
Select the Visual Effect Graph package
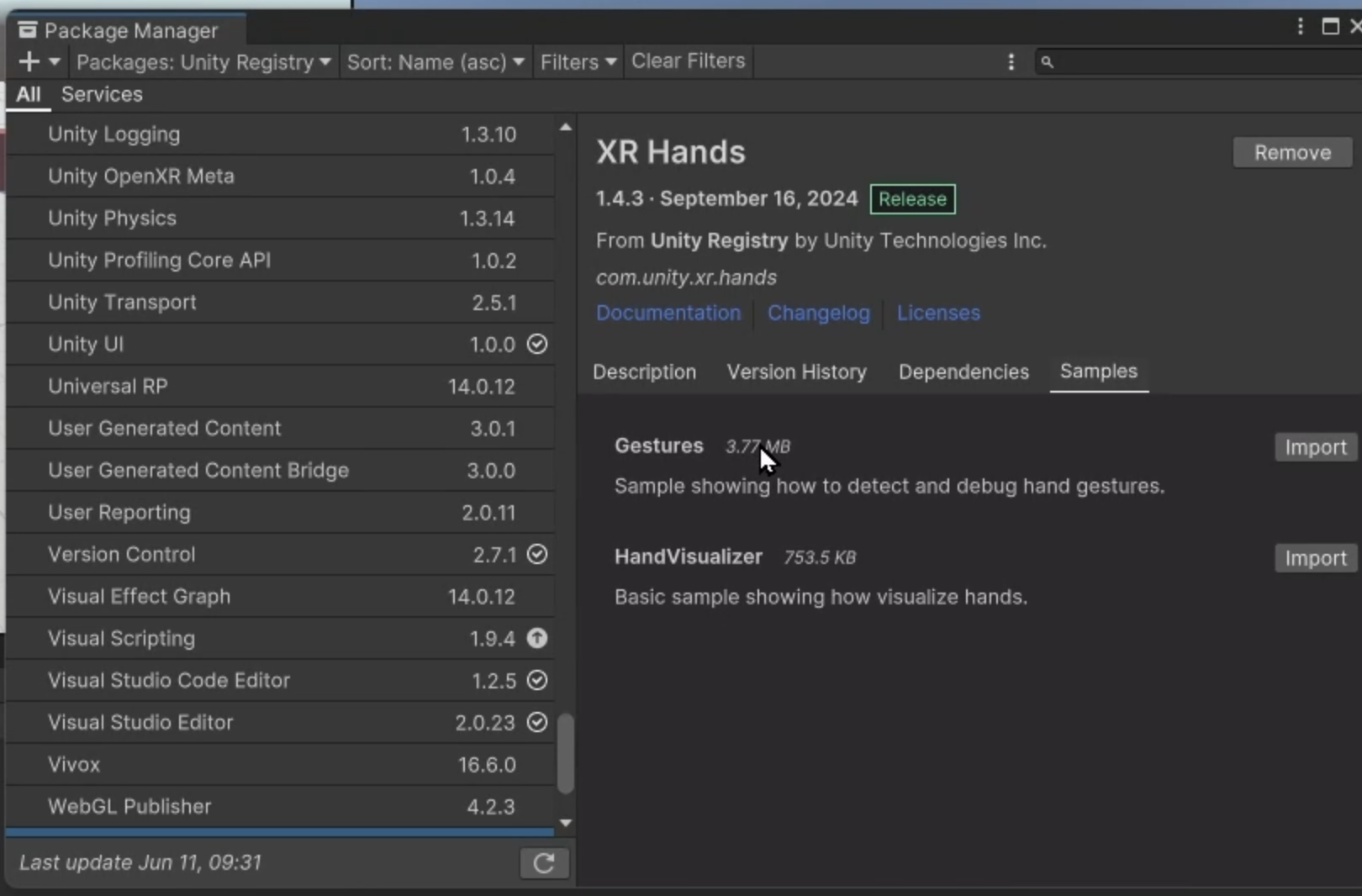(280, 597)
